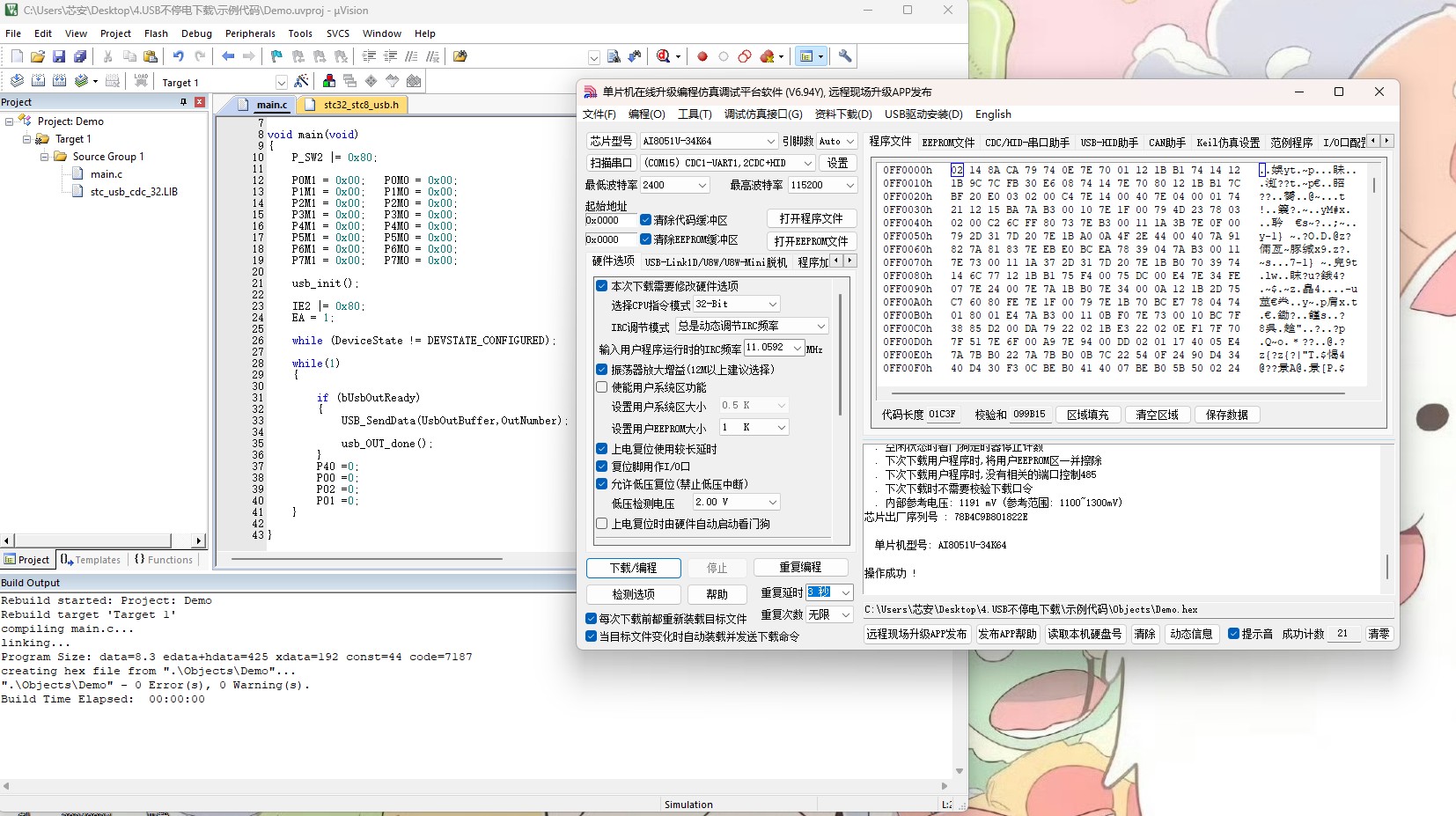
Task: Select stc_usb_cdc_32.LIB in project tree
Action: tap(134, 192)
